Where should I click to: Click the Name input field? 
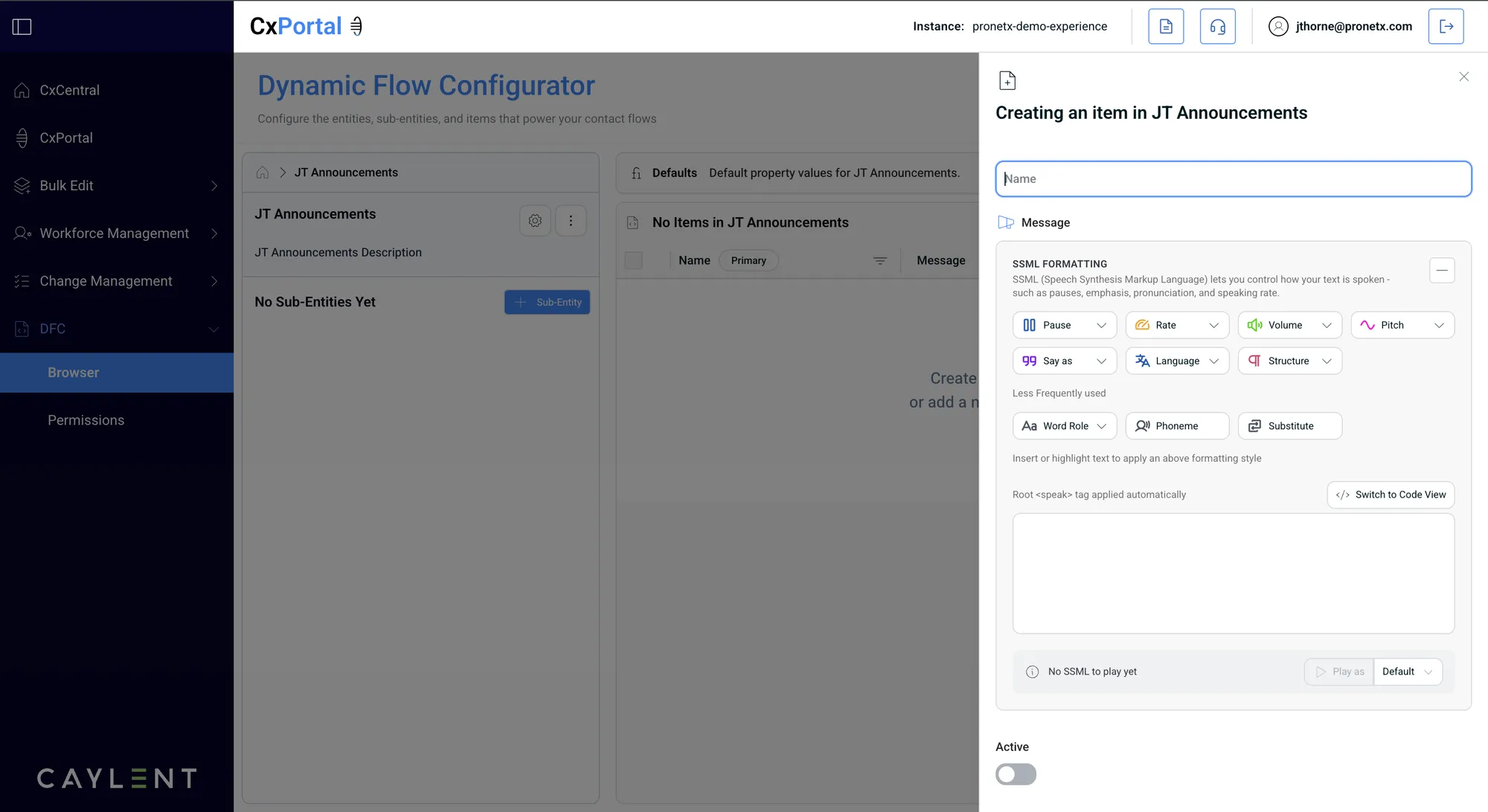click(x=1234, y=179)
